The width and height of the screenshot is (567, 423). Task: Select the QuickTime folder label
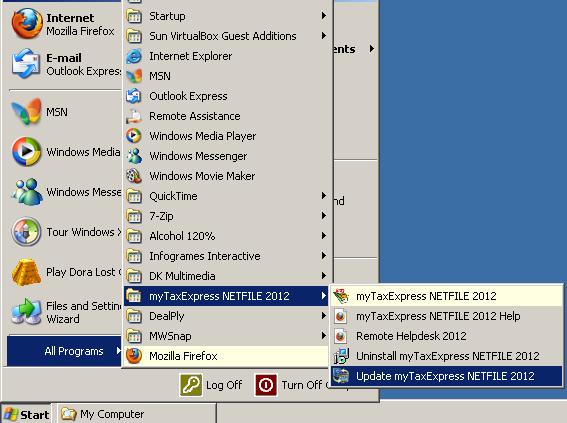pyautogui.click(x=173, y=196)
